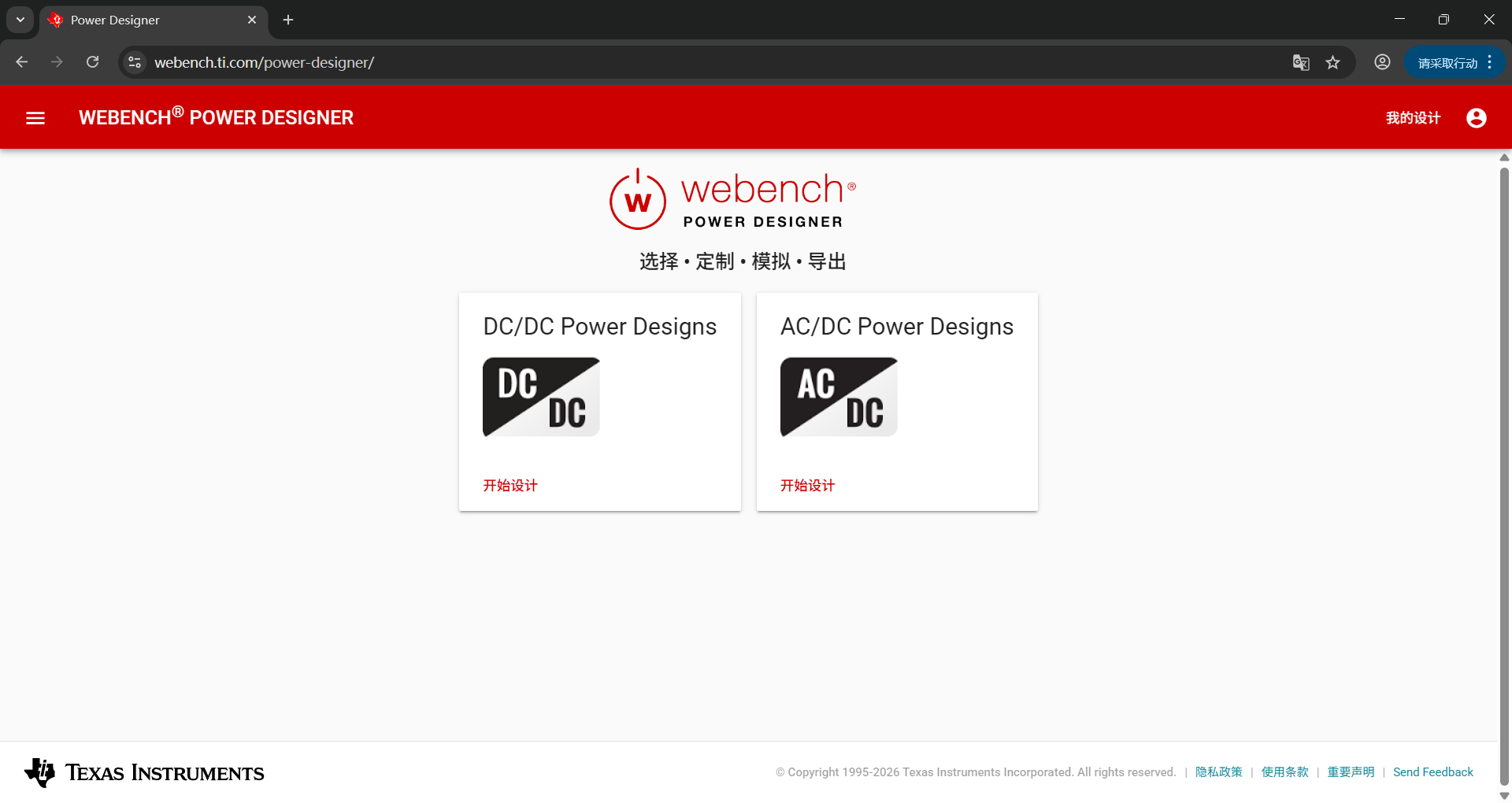Click the AC/DC Power Designs card title
Screen dimensions: 1512x803
pyautogui.click(x=897, y=327)
